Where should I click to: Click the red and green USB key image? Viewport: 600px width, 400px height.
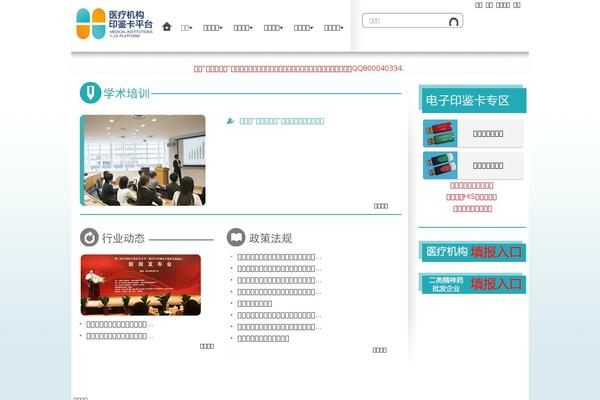(440, 134)
